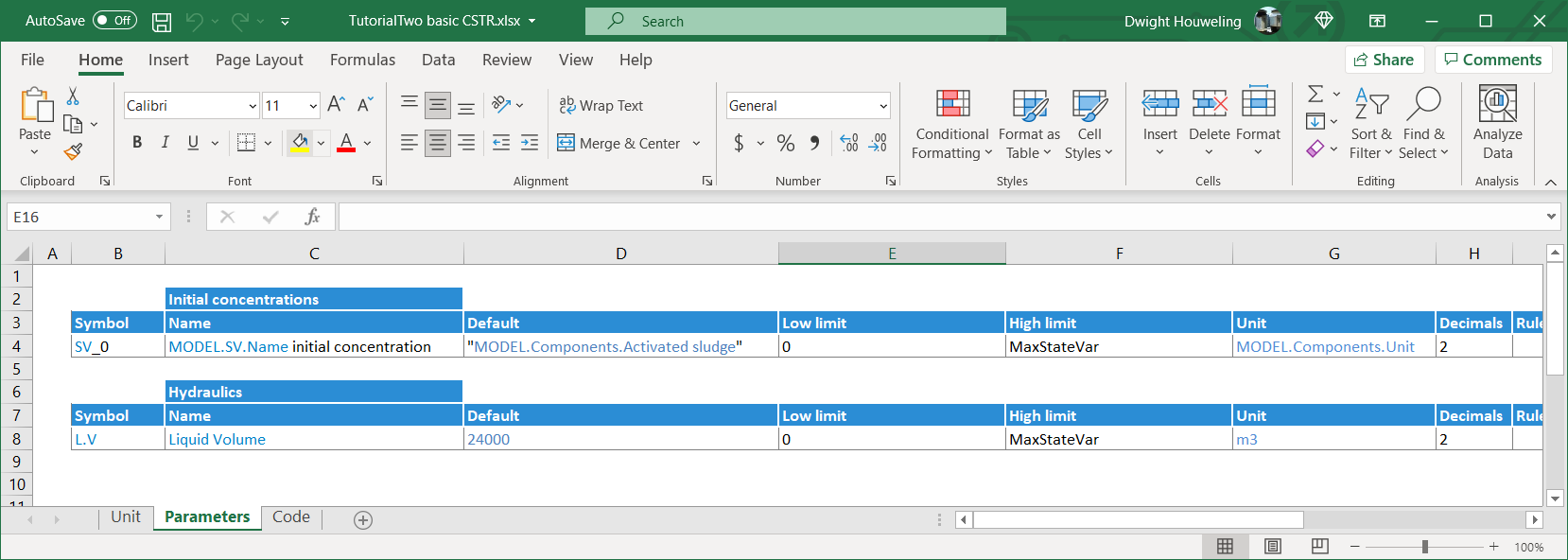Open the Name Box dropdown arrow
The image size is (1568, 560).
[159, 217]
